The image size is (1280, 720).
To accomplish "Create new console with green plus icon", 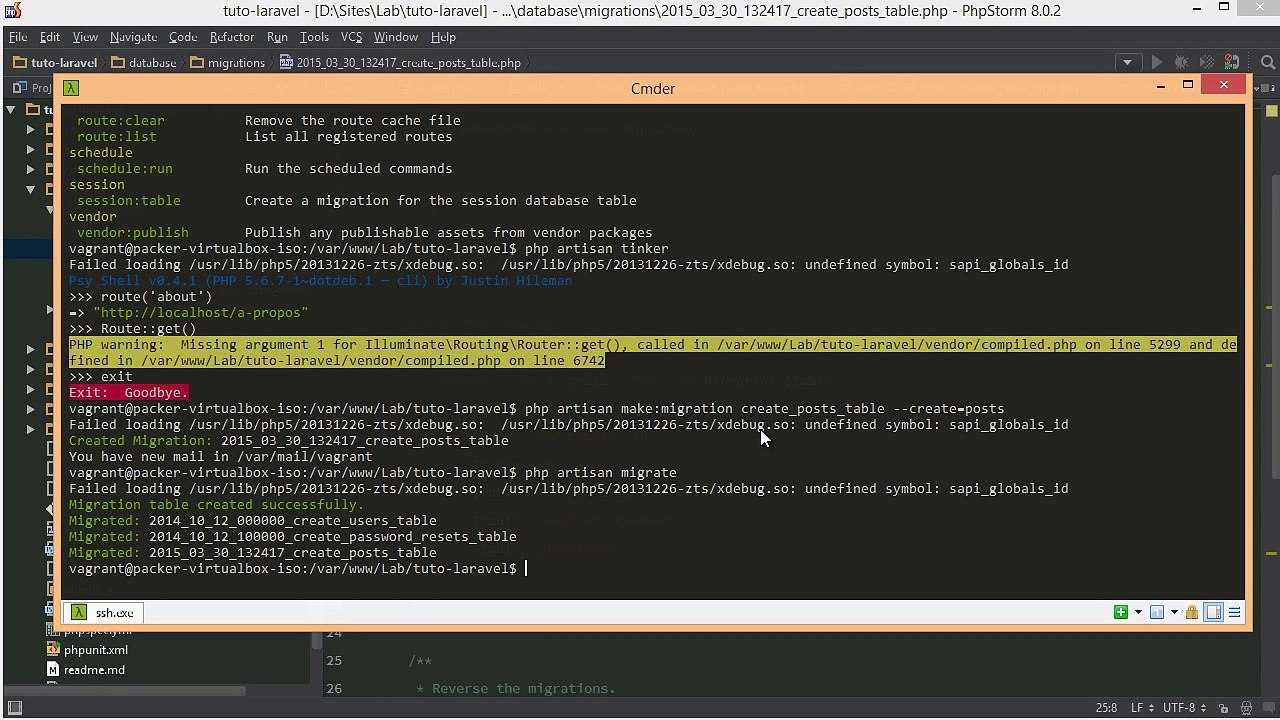I will (x=1121, y=612).
